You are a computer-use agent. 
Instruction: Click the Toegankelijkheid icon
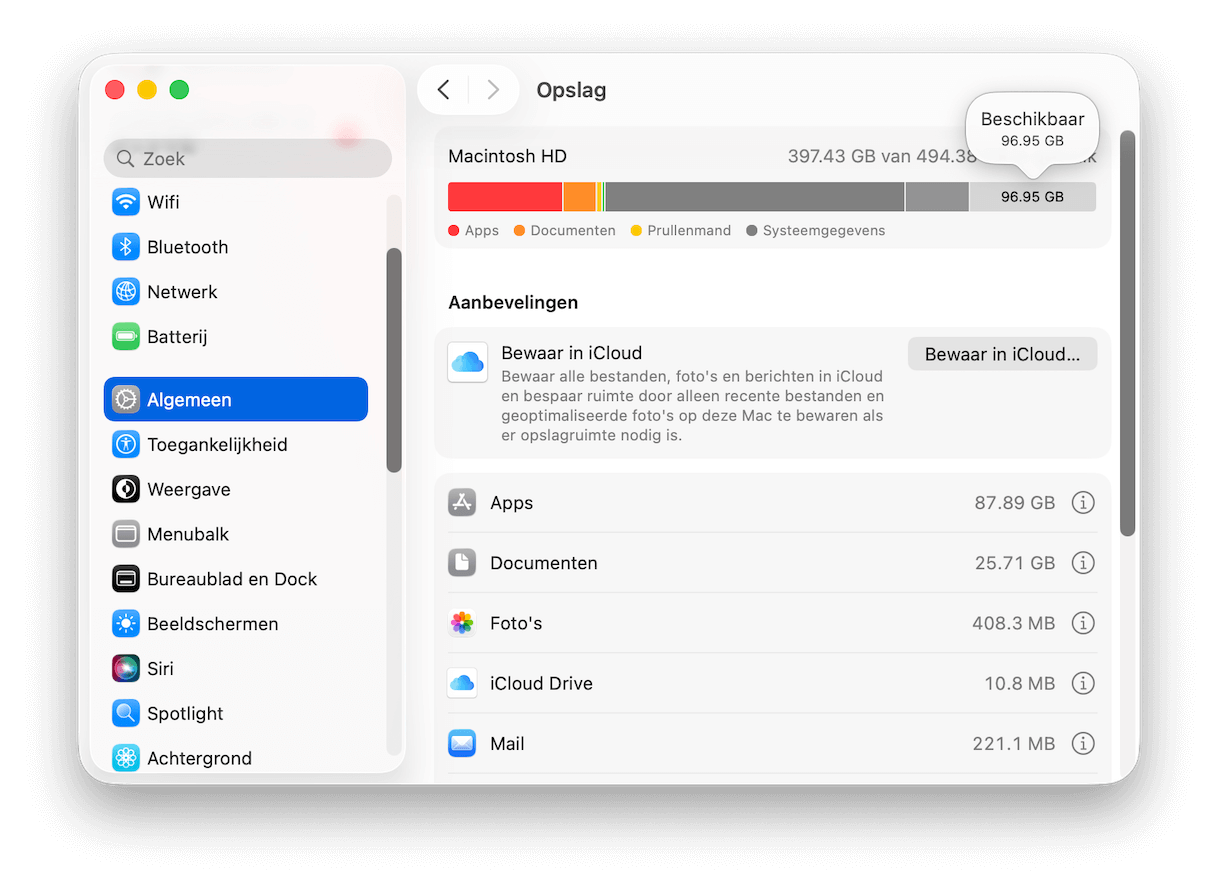coord(126,444)
